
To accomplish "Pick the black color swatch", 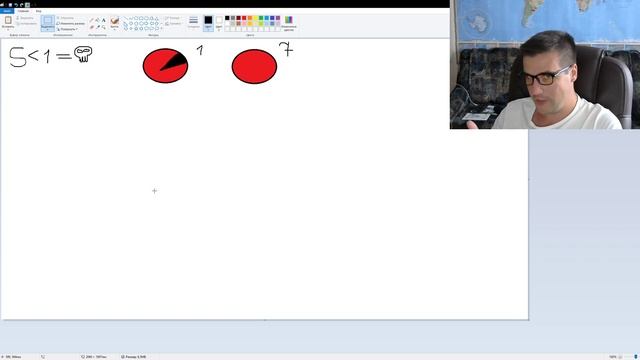I will pos(227,18).
